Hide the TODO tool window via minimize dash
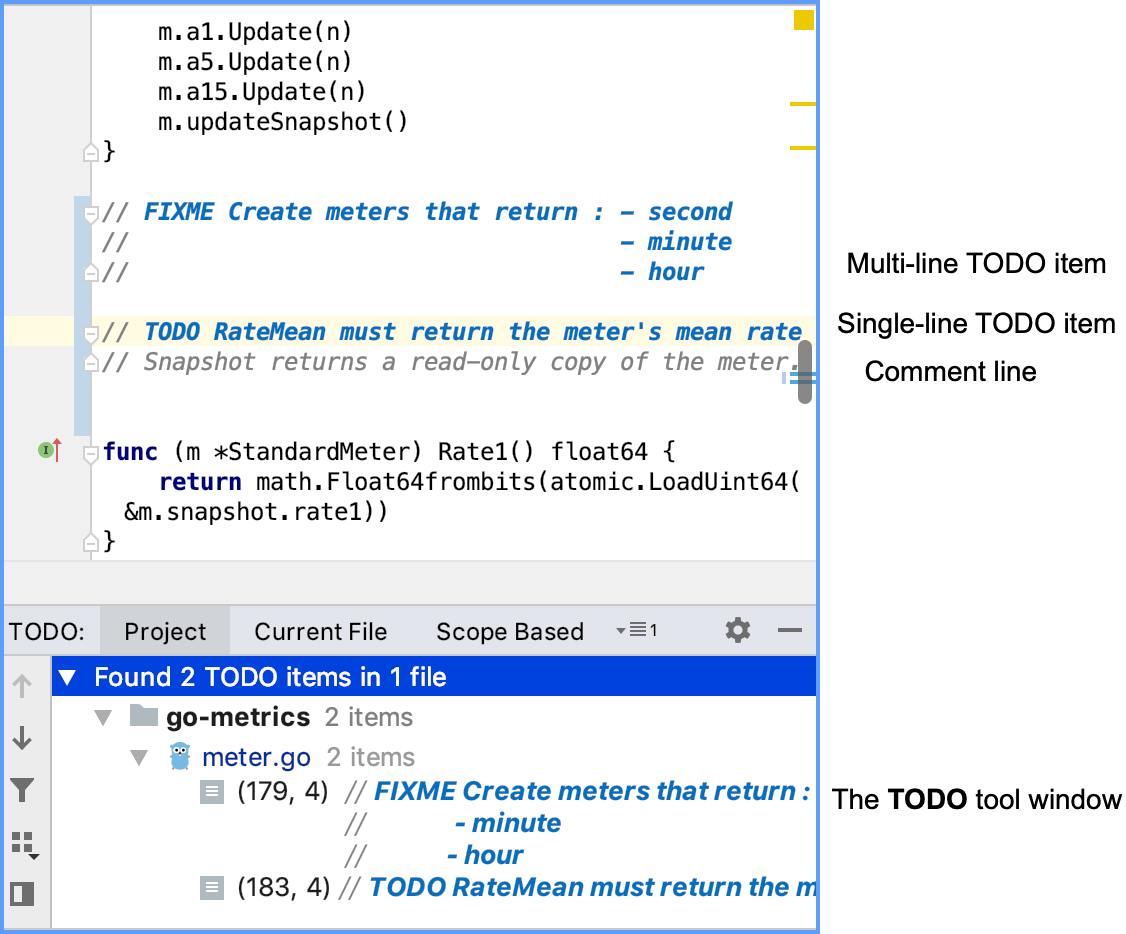Screen dimensions: 1126x934 point(789,630)
